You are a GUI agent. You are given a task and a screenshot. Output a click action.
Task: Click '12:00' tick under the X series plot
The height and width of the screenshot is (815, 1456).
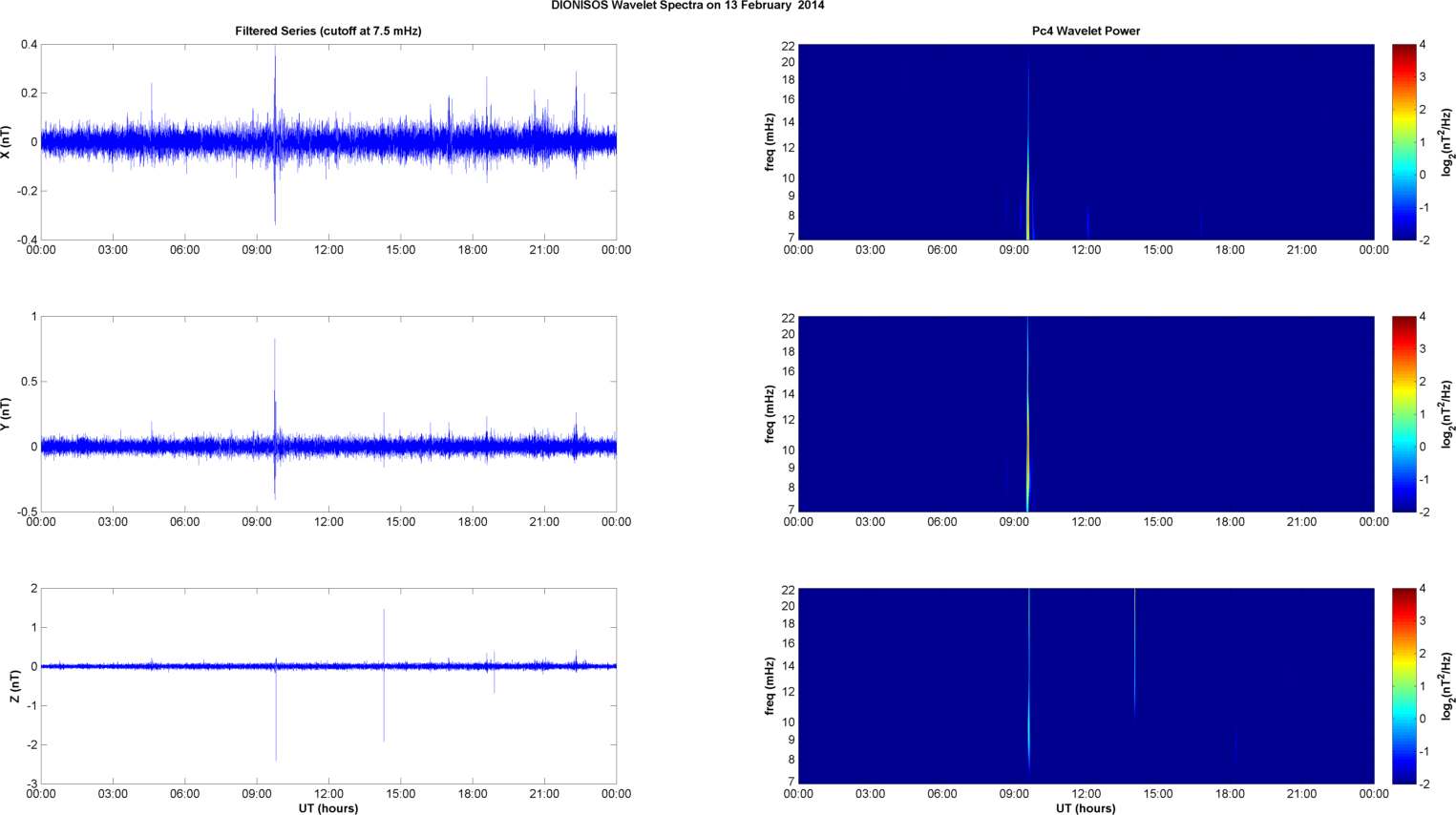click(x=328, y=250)
